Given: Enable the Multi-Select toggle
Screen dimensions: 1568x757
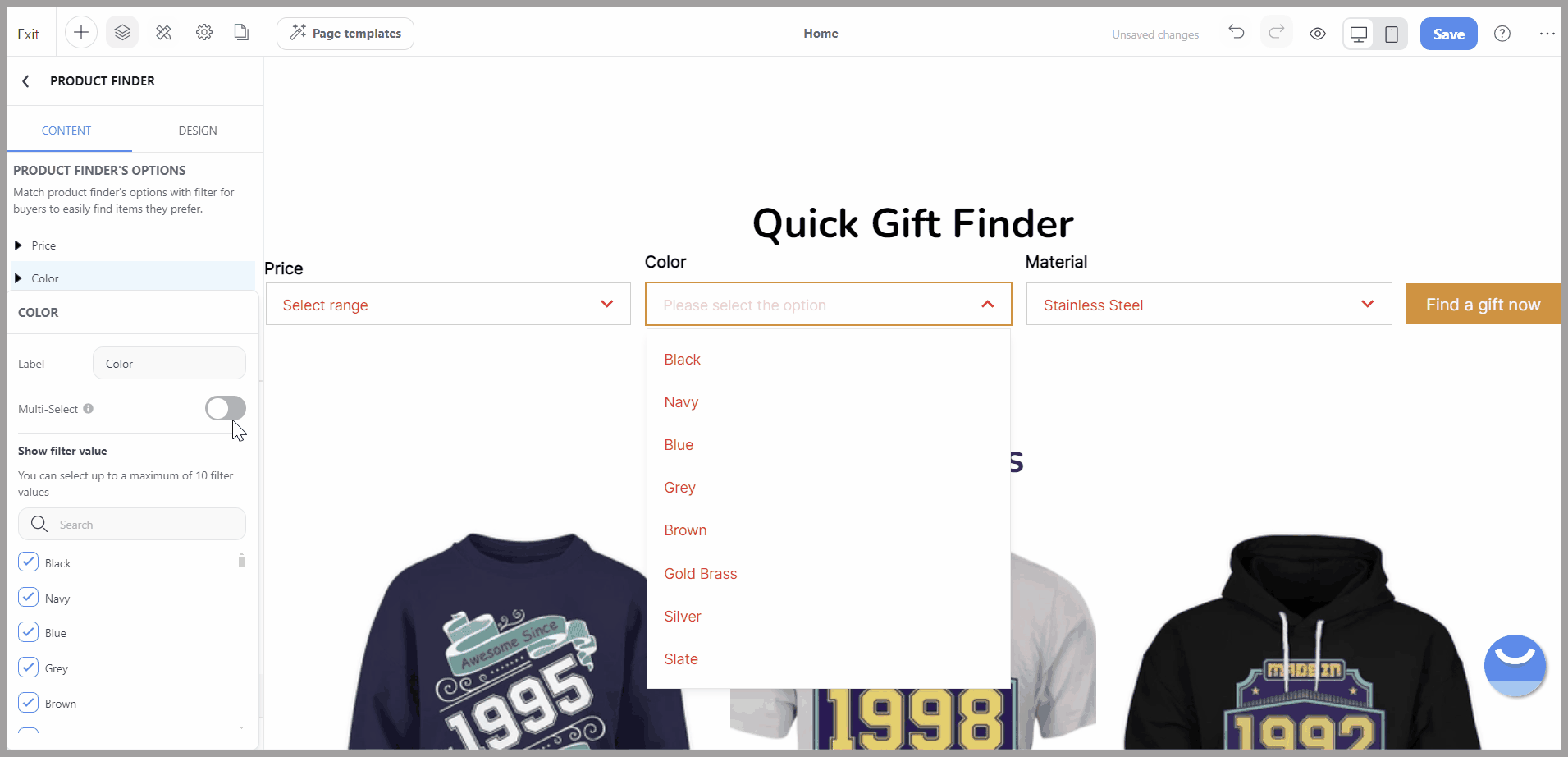Looking at the screenshot, I should (x=226, y=408).
